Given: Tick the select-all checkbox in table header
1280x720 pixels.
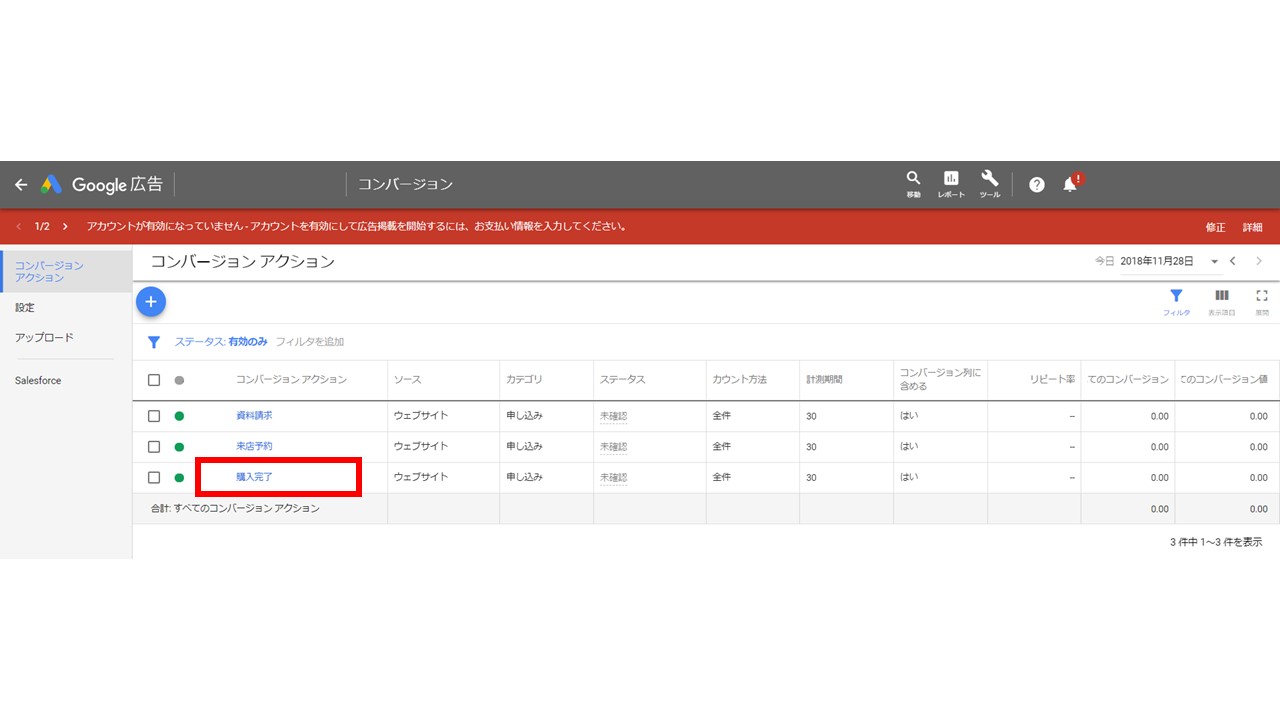Looking at the screenshot, I should point(154,380).
